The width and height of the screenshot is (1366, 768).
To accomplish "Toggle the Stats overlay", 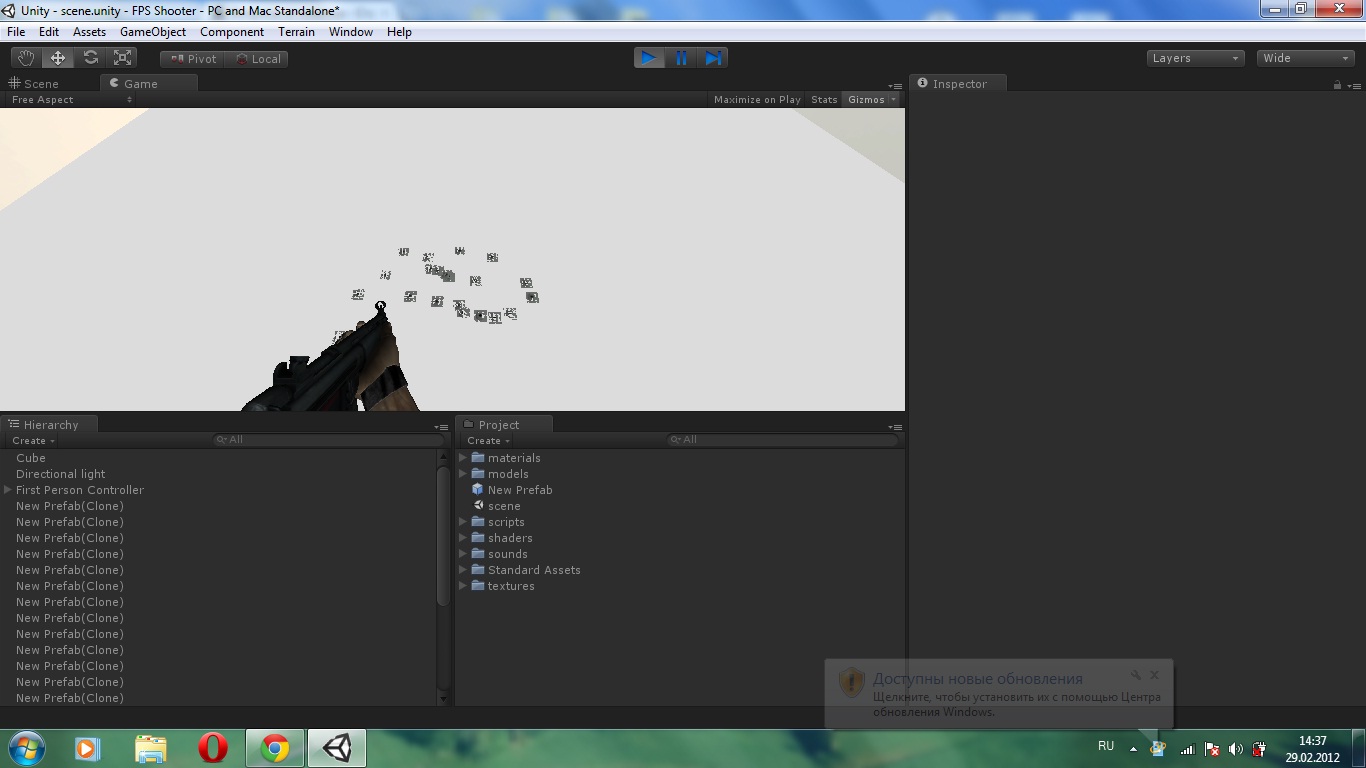I will [824, 100].
